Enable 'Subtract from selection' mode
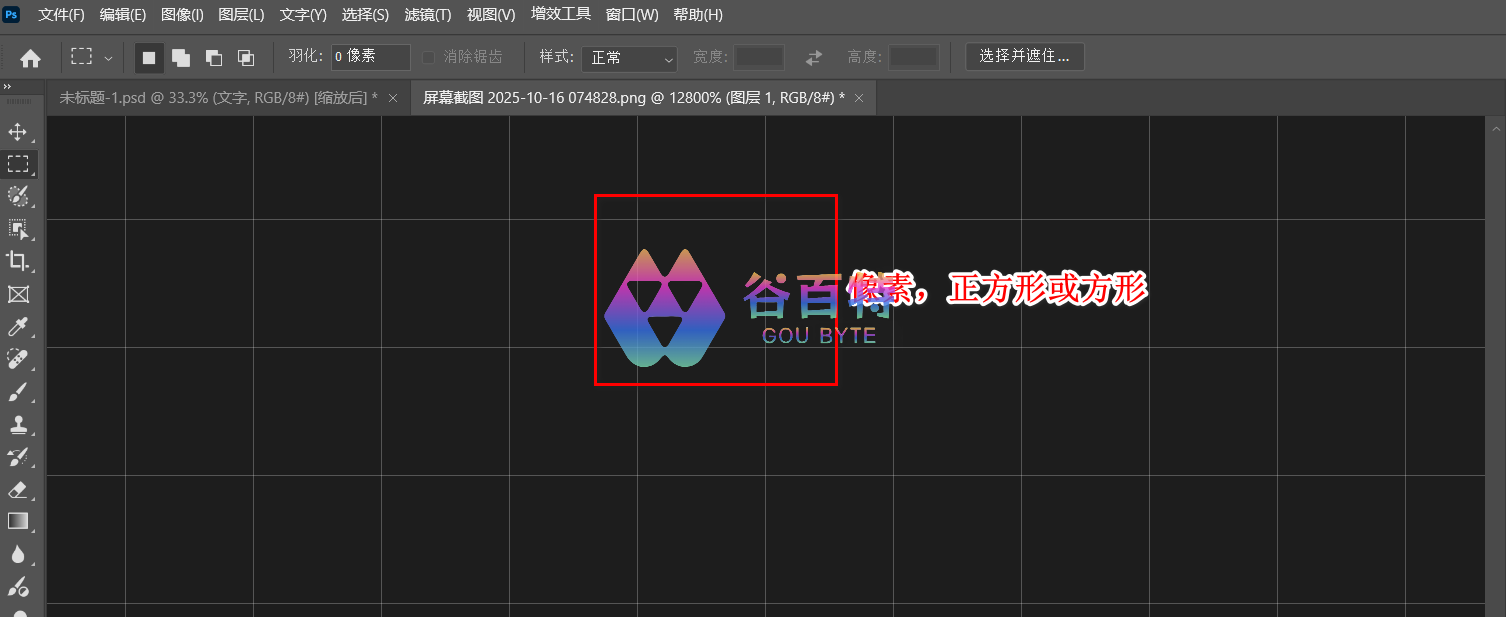 pos(213,58)
